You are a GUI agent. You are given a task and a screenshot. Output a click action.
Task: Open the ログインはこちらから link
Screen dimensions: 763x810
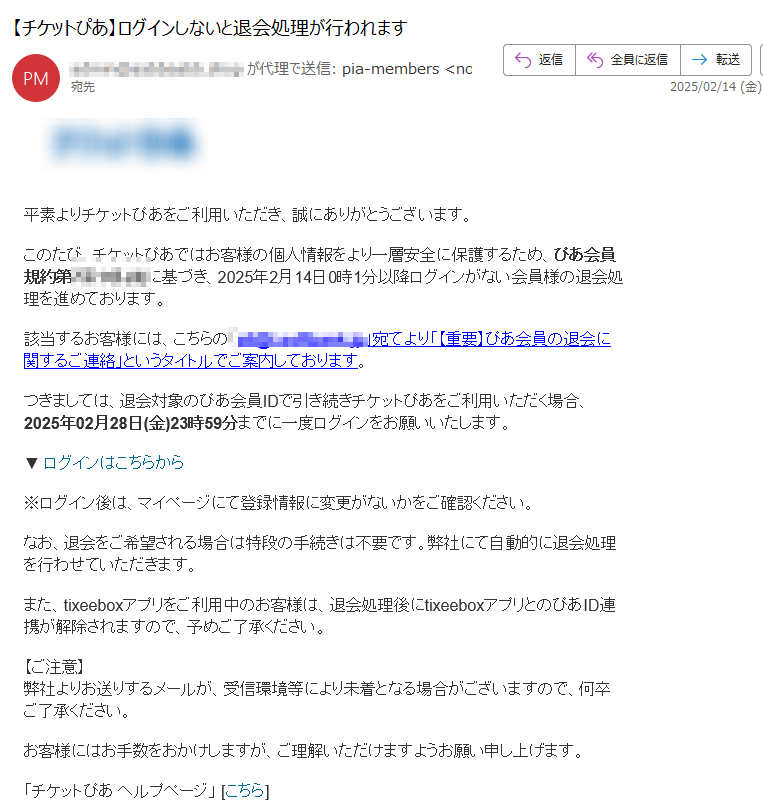click(x=113, y=462)
